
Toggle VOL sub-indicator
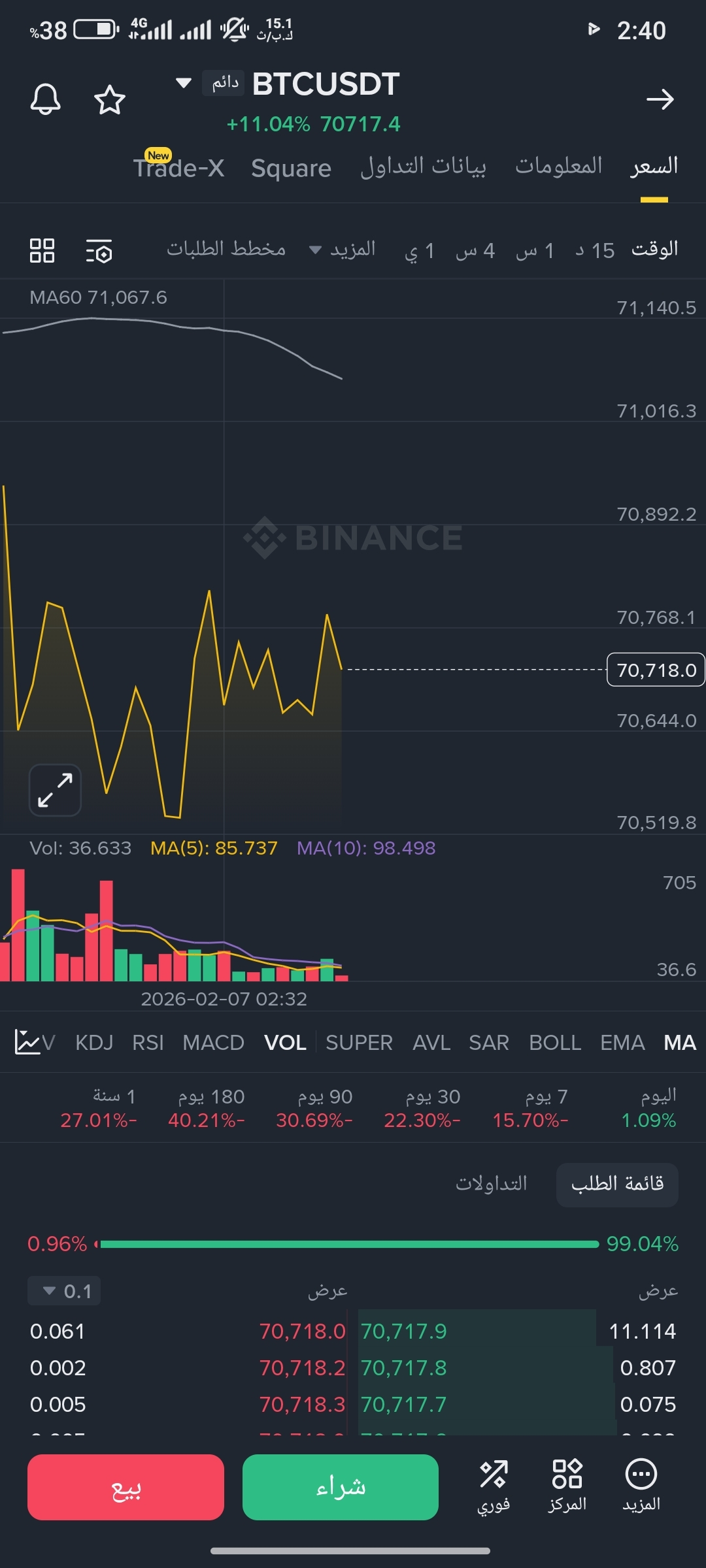(285, 1043)
